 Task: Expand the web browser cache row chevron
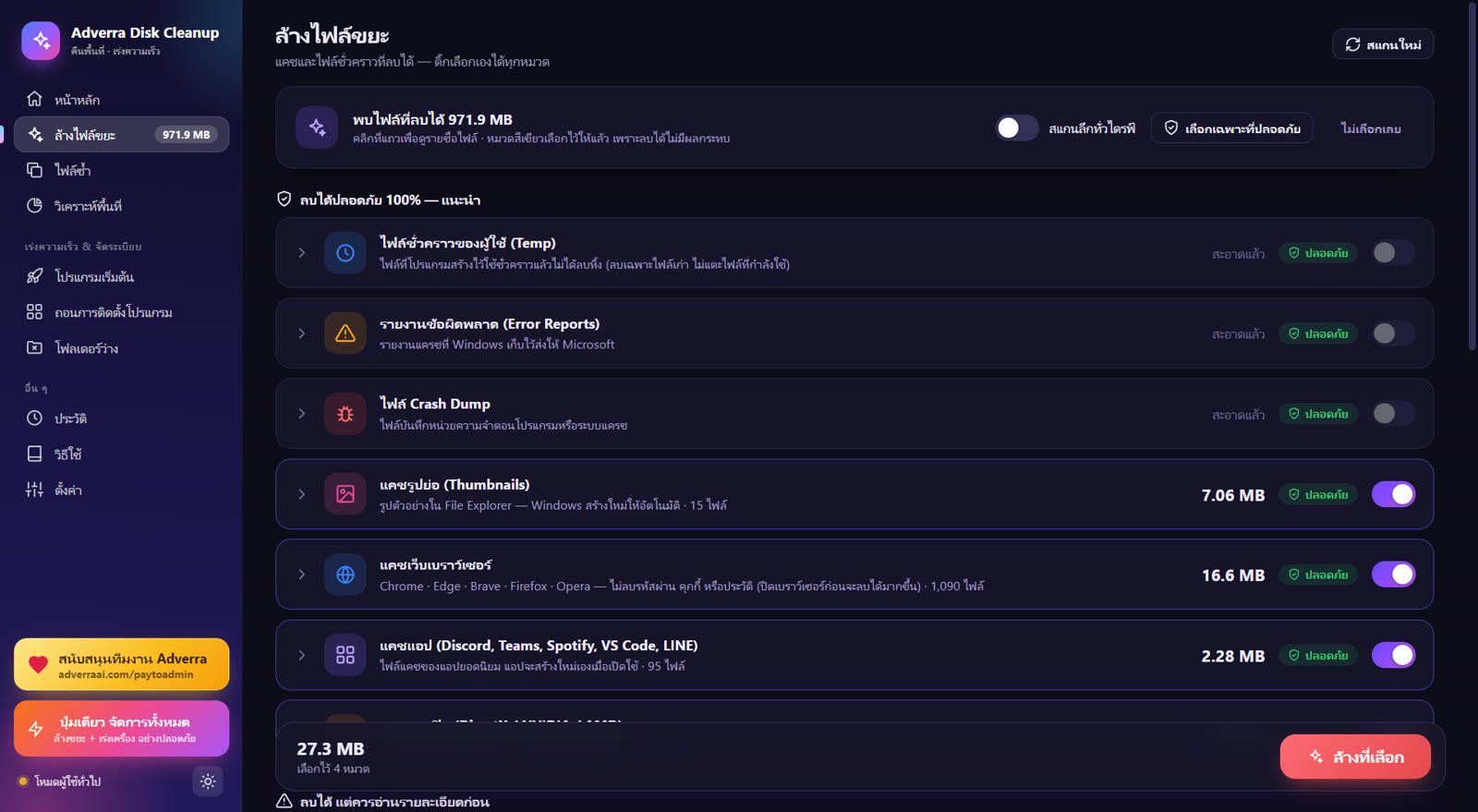tap(302, 575)
